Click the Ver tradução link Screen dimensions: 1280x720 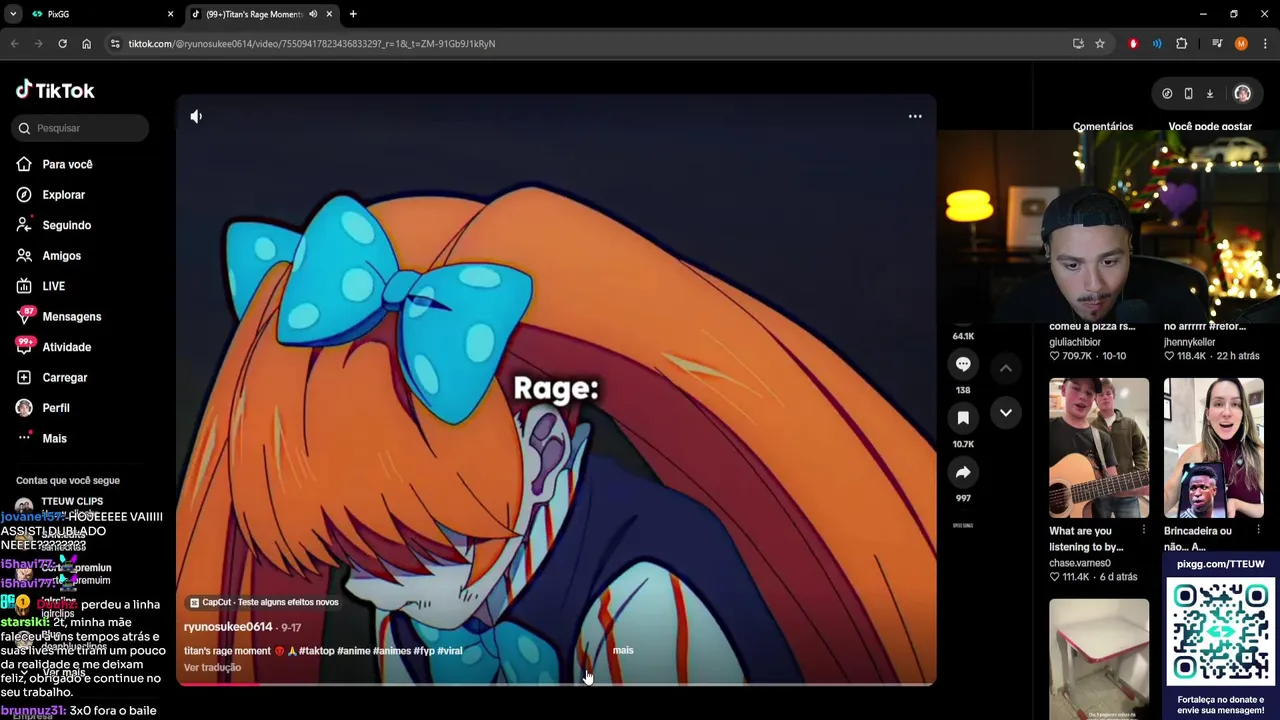click(212, 667)
